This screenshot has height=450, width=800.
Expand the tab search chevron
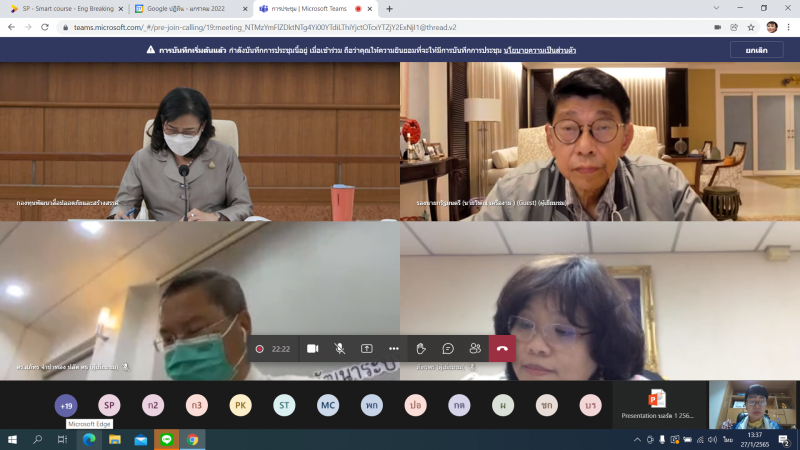tap(716, 8)
